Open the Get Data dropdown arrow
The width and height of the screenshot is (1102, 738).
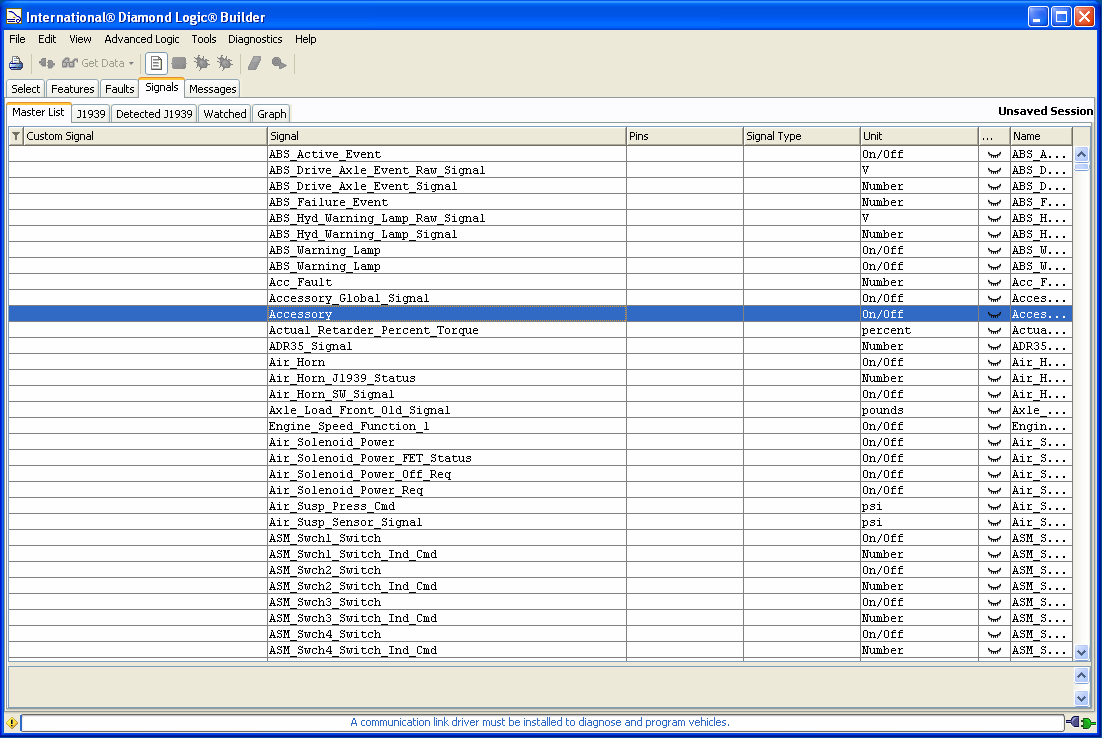click(131, 63)
